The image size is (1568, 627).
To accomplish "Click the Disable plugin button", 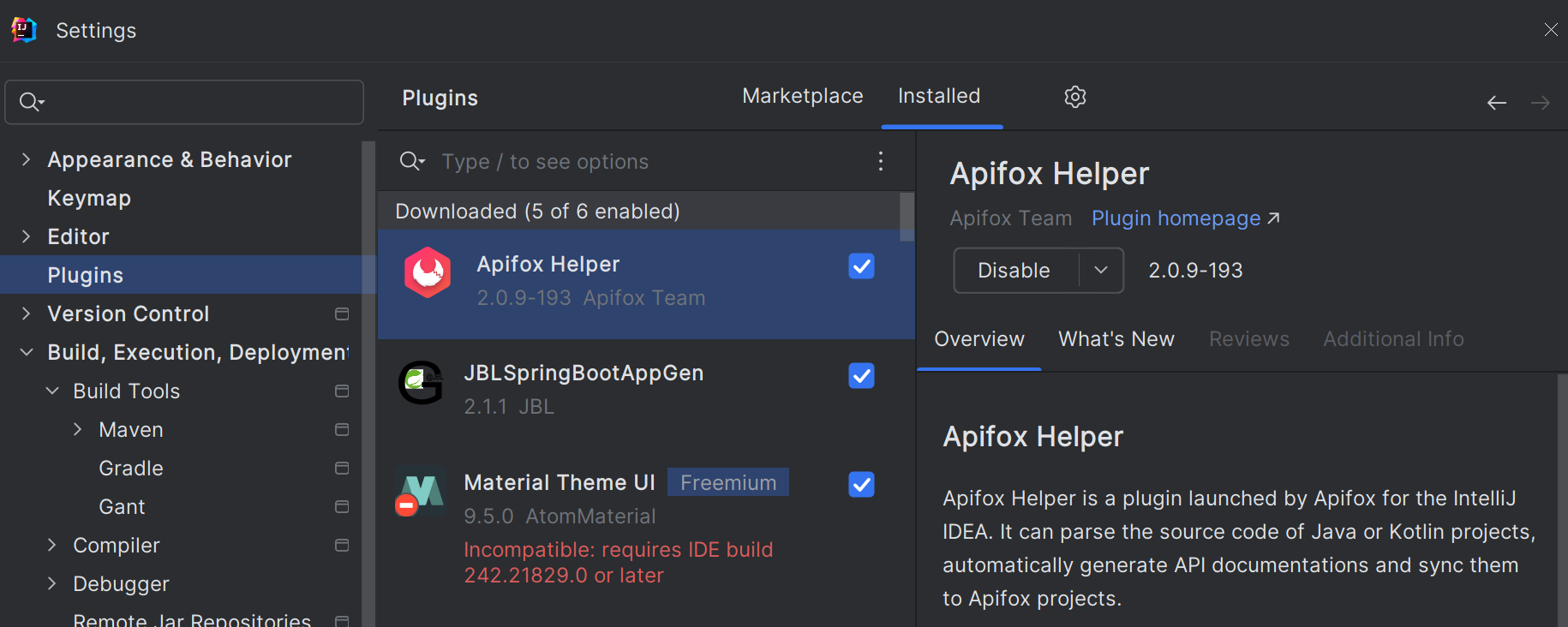I will 1014,271.
